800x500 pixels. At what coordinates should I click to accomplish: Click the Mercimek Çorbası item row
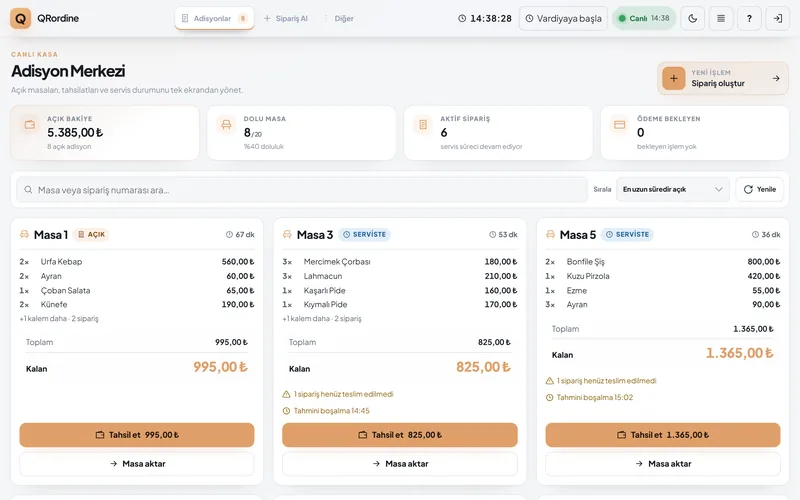(x=400, y=262)
